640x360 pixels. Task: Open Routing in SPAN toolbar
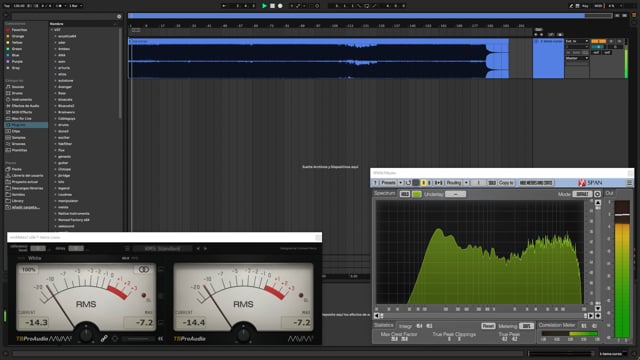pos(453,183)
